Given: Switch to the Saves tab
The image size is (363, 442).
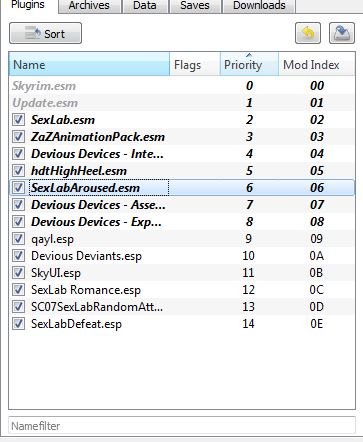Looking at the screenshot, I should tap(195, 6).
